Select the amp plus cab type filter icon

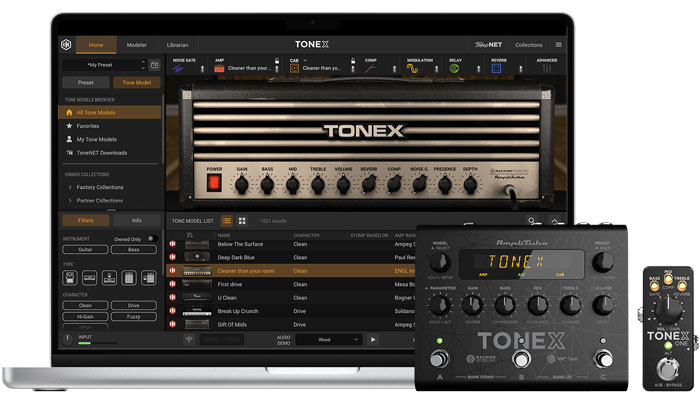point(129,278)
